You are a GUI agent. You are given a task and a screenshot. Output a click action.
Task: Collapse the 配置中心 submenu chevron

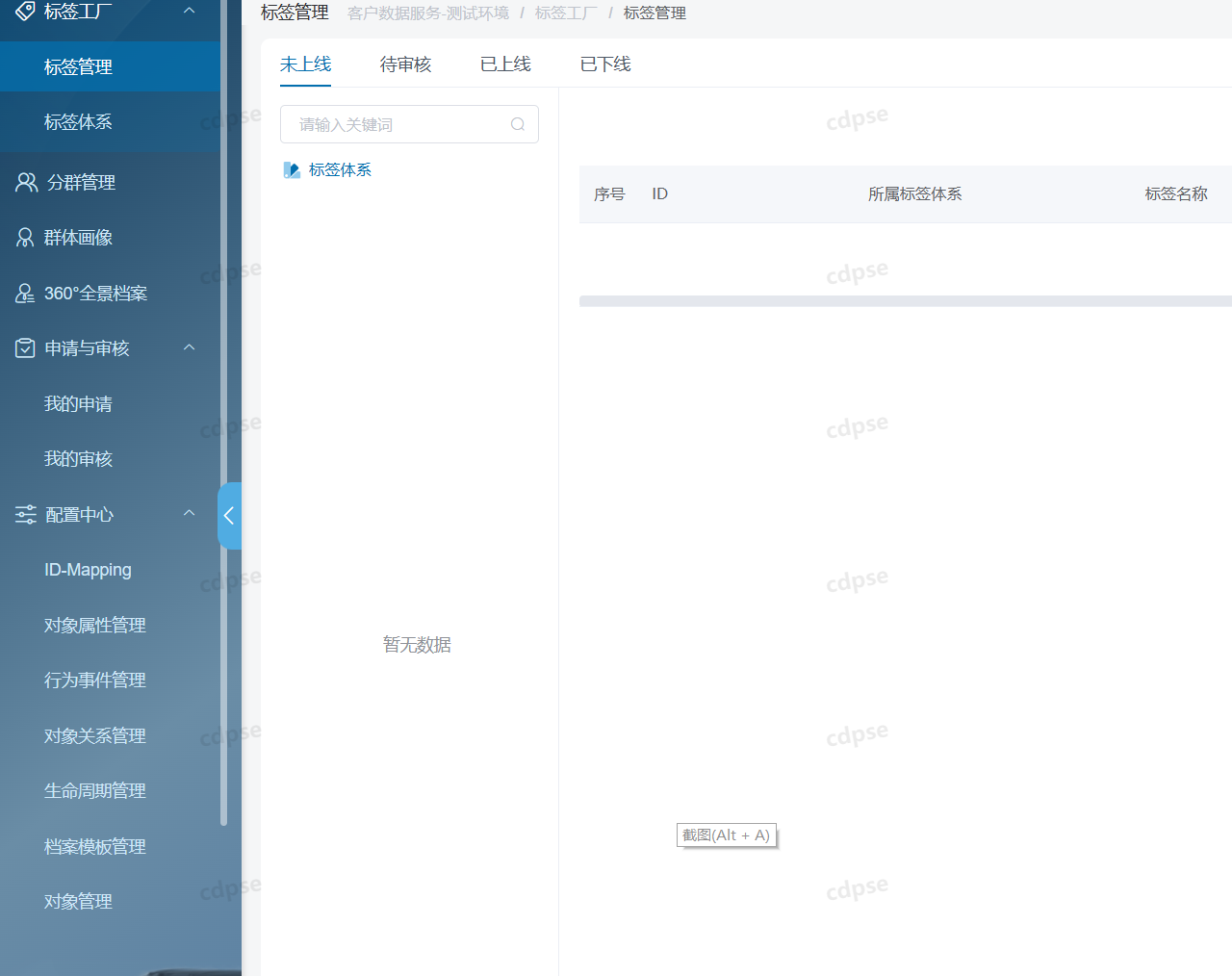(190, 513)
